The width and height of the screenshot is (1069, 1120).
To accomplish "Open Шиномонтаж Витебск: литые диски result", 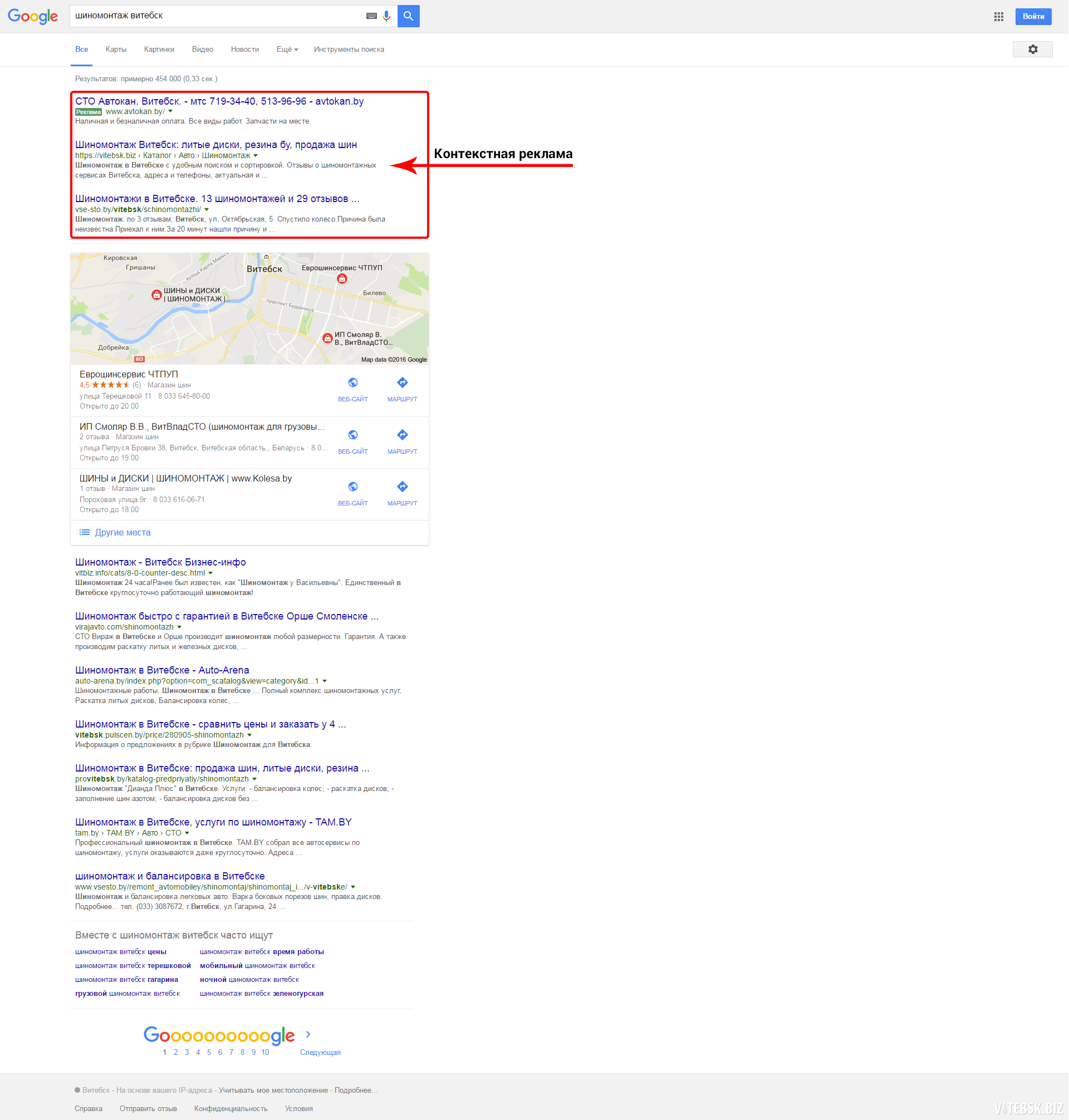I will (x=216, y=145).
